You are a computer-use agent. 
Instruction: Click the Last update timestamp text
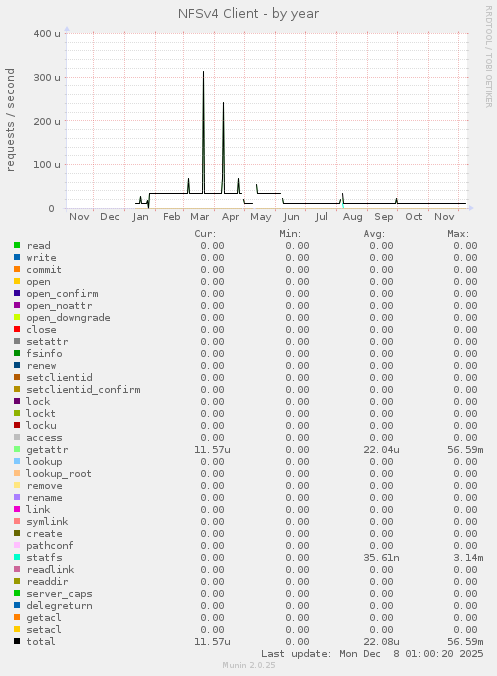(372, 654)
